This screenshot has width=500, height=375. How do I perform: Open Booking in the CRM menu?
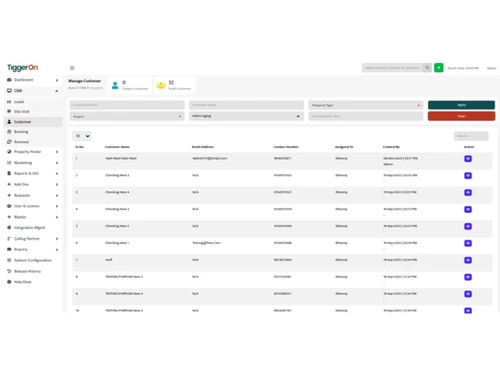click(21, 132)
